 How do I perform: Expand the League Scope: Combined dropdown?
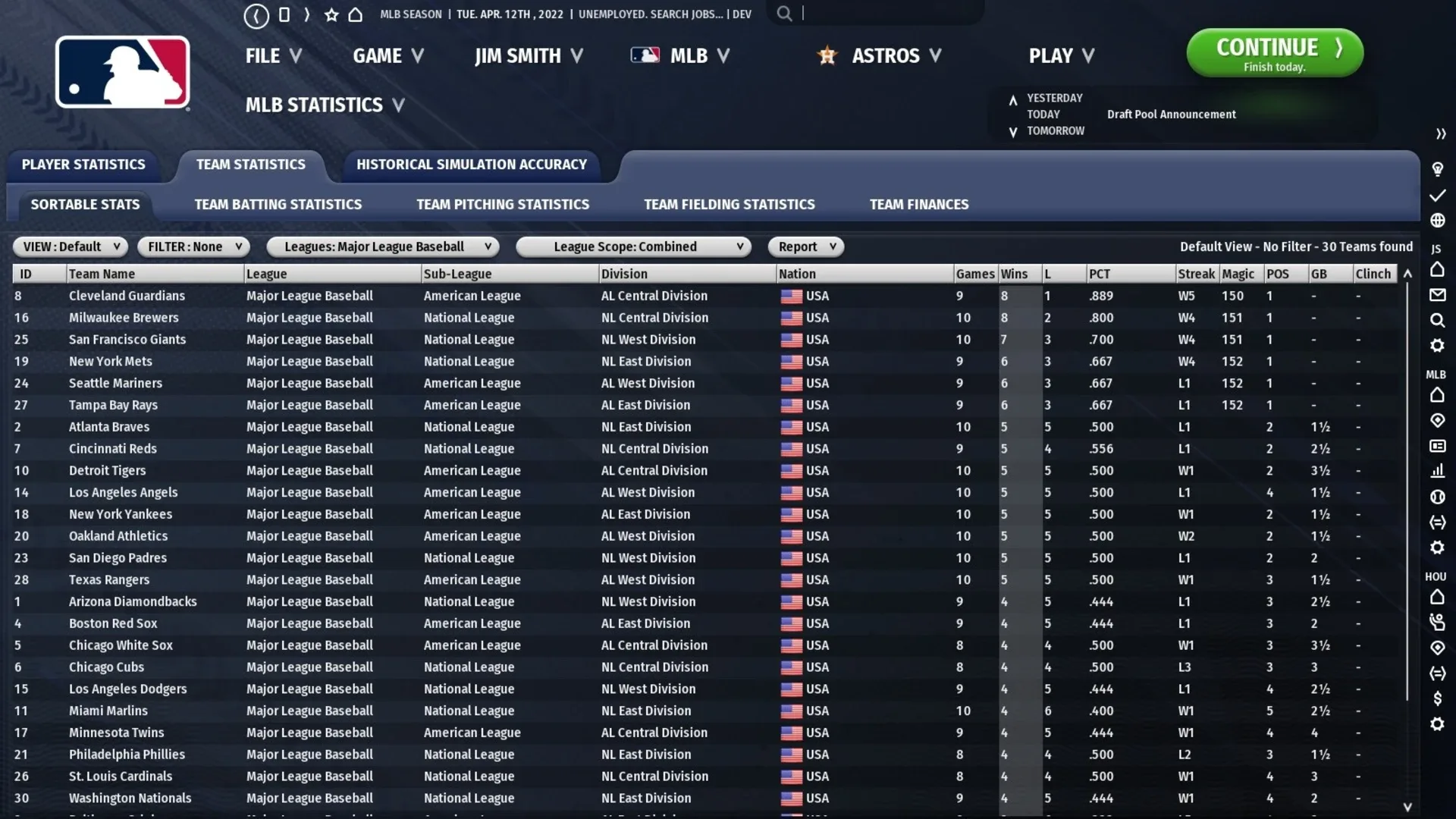click(x=632, y=246)
